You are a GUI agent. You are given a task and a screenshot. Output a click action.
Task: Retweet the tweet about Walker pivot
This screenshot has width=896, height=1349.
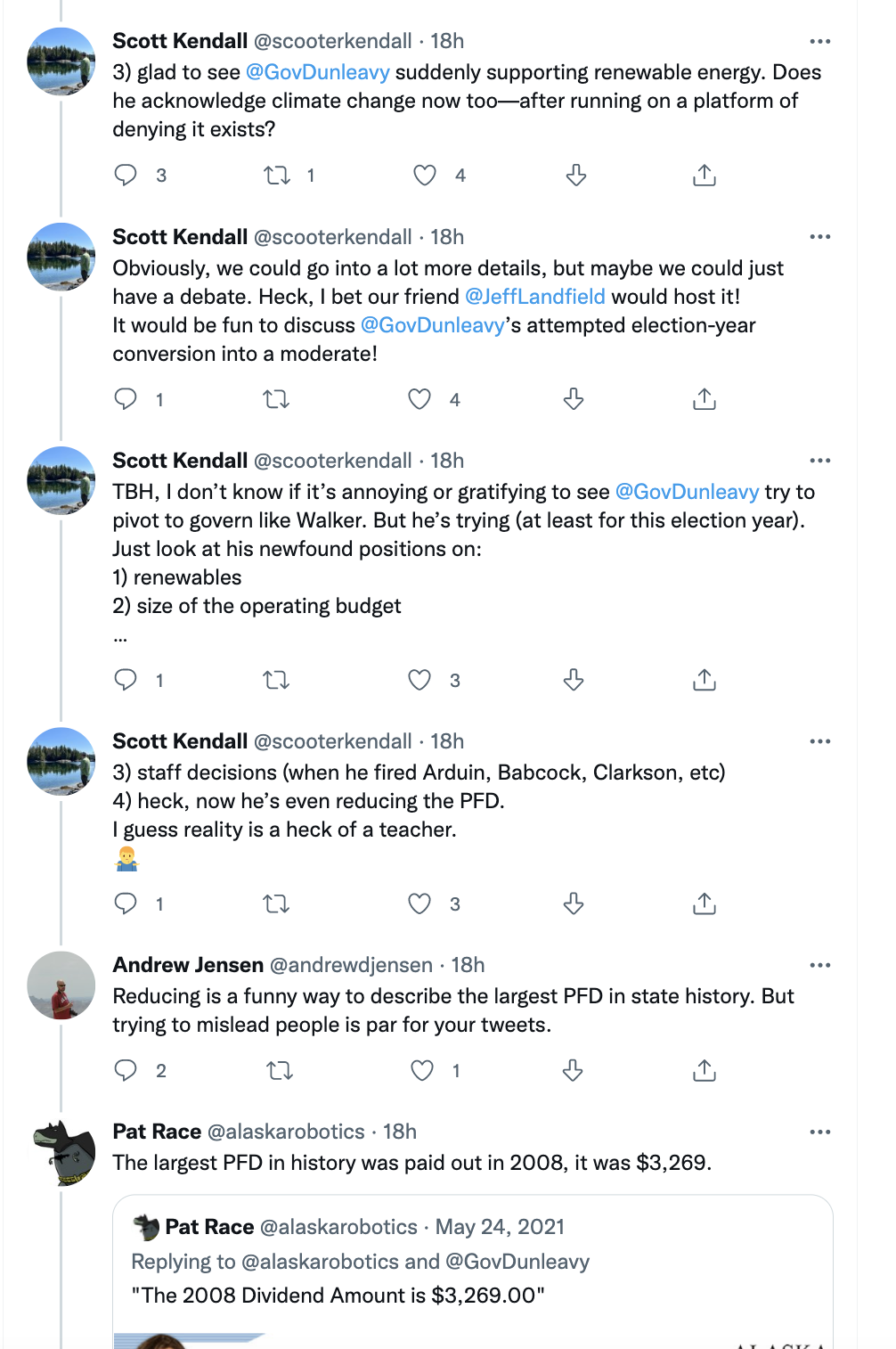pos(276,680)
